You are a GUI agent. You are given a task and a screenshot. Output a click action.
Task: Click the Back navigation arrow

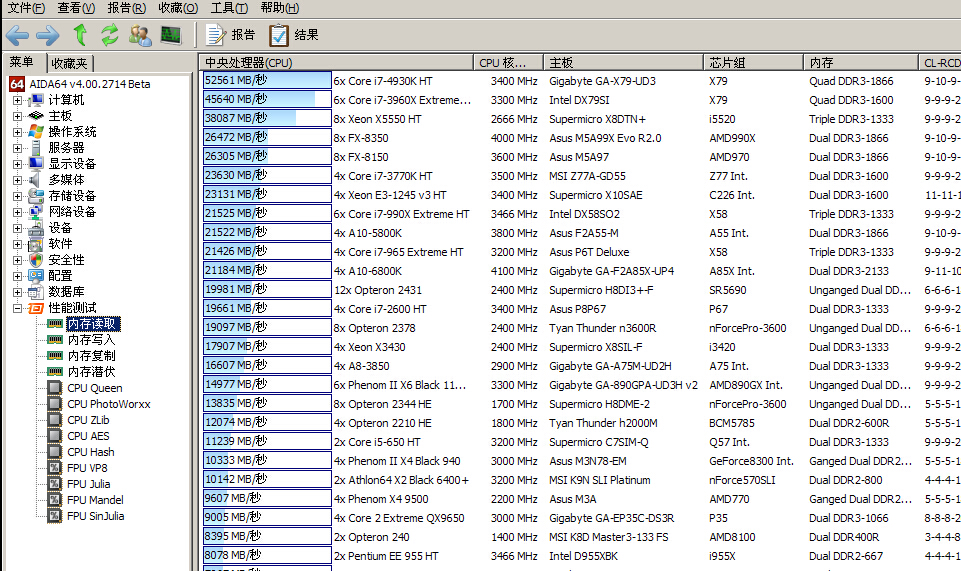pos(17,35)
